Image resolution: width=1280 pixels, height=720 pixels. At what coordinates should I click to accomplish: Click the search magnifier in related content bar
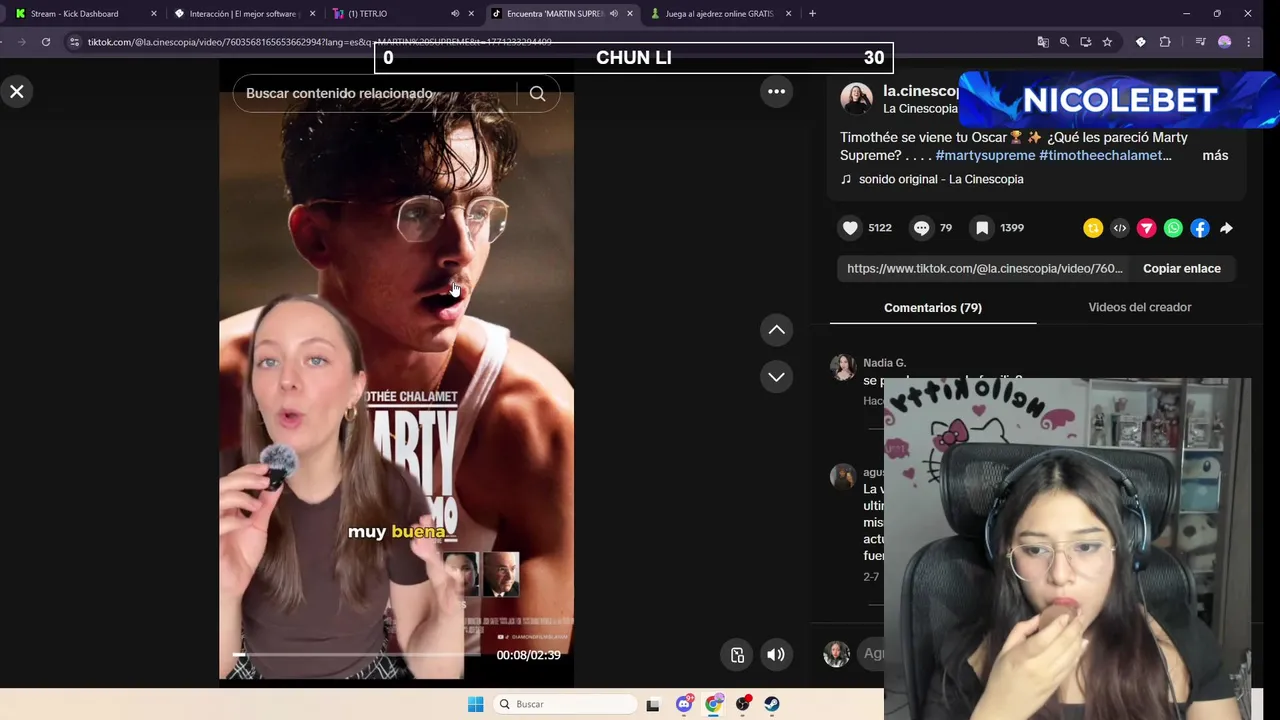tap(538, 93)
